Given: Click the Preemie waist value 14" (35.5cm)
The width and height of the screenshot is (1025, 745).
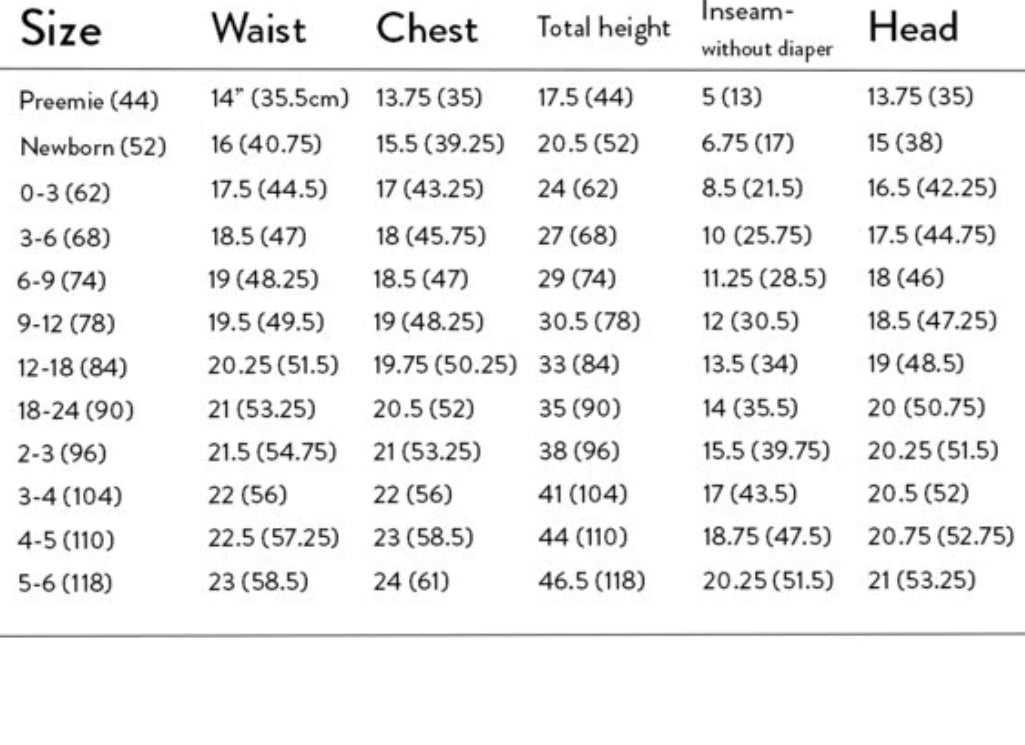Looking at the screenshot, I should coord(279,99).
